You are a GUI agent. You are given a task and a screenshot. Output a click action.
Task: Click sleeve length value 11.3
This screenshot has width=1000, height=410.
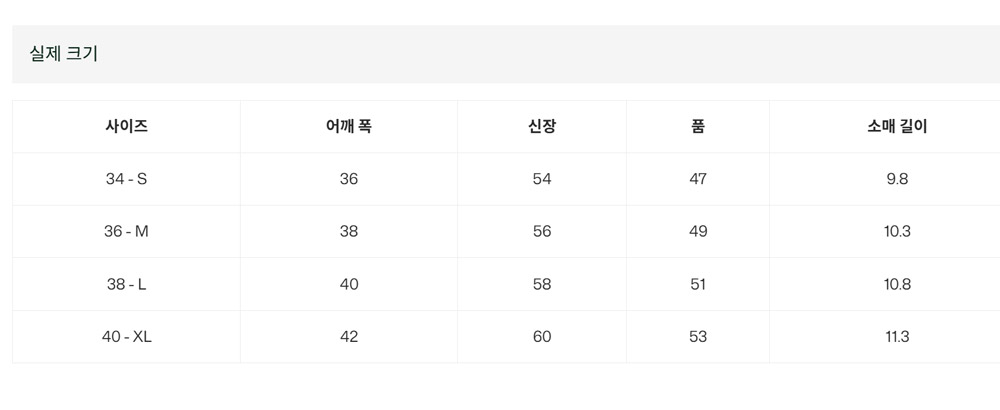897,337
